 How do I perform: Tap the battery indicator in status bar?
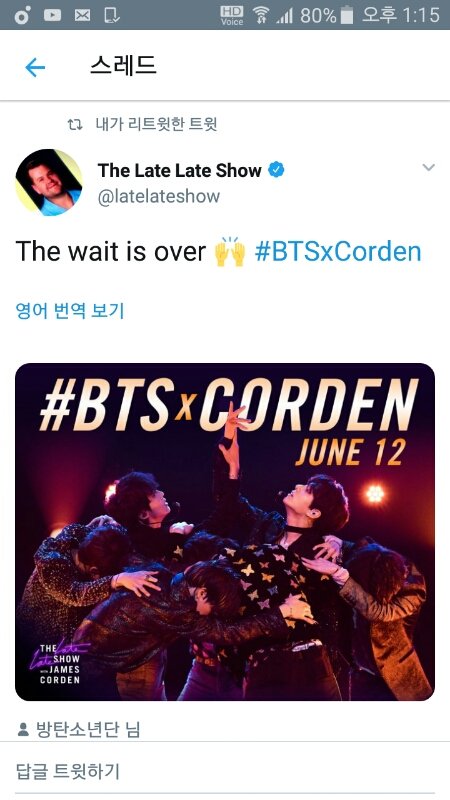(347, 16)
